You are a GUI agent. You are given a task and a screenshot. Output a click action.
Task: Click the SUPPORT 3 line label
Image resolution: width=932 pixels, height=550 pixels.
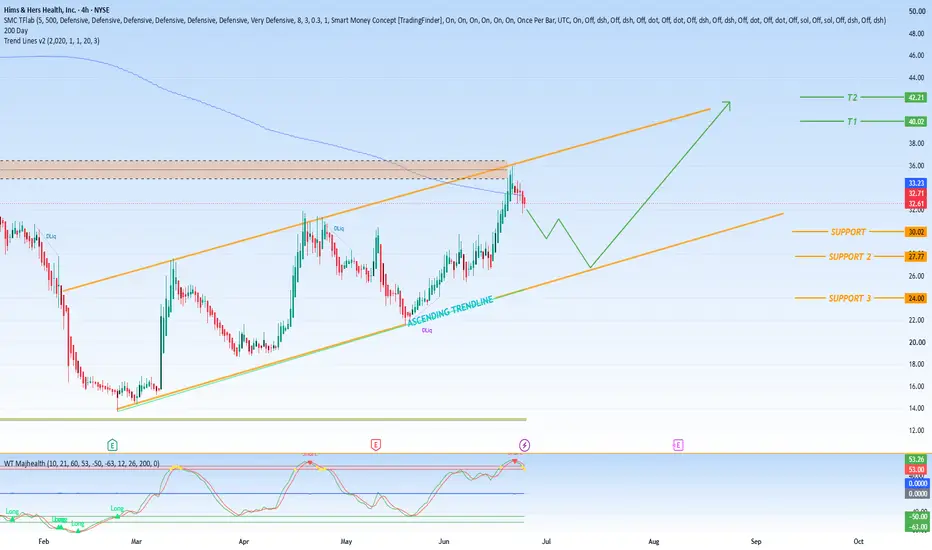pyautogui.click(x=849, y=298)
